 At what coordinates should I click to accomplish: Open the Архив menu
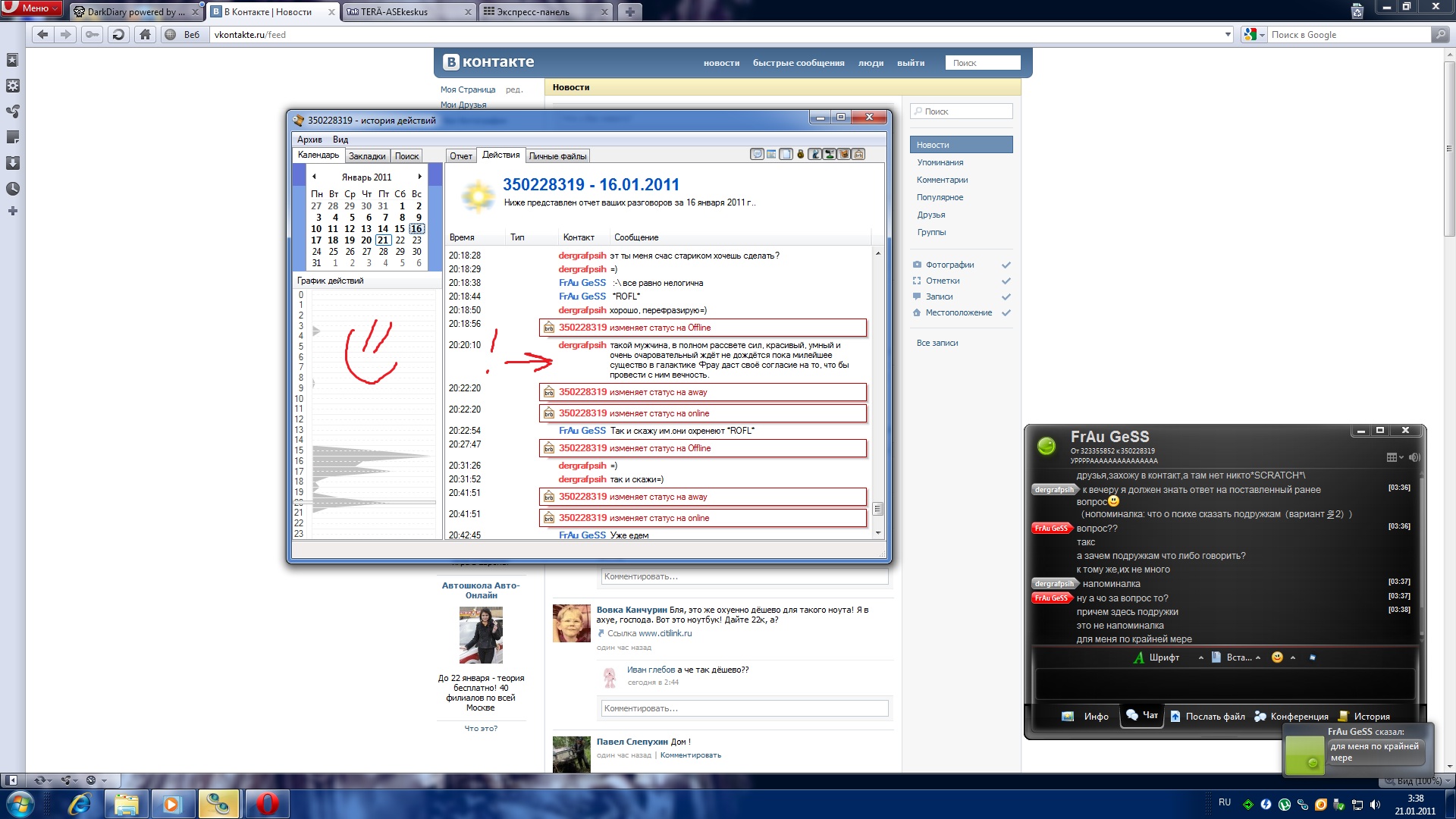pyautogui.click(x=309, y=140)
